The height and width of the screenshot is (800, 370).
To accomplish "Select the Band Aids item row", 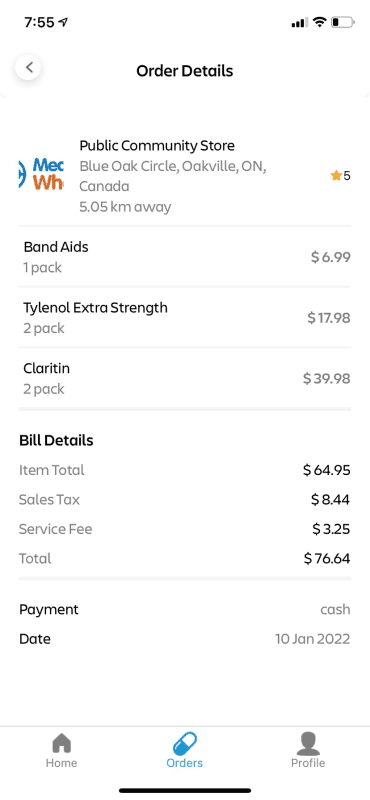I will coord(185,257).
